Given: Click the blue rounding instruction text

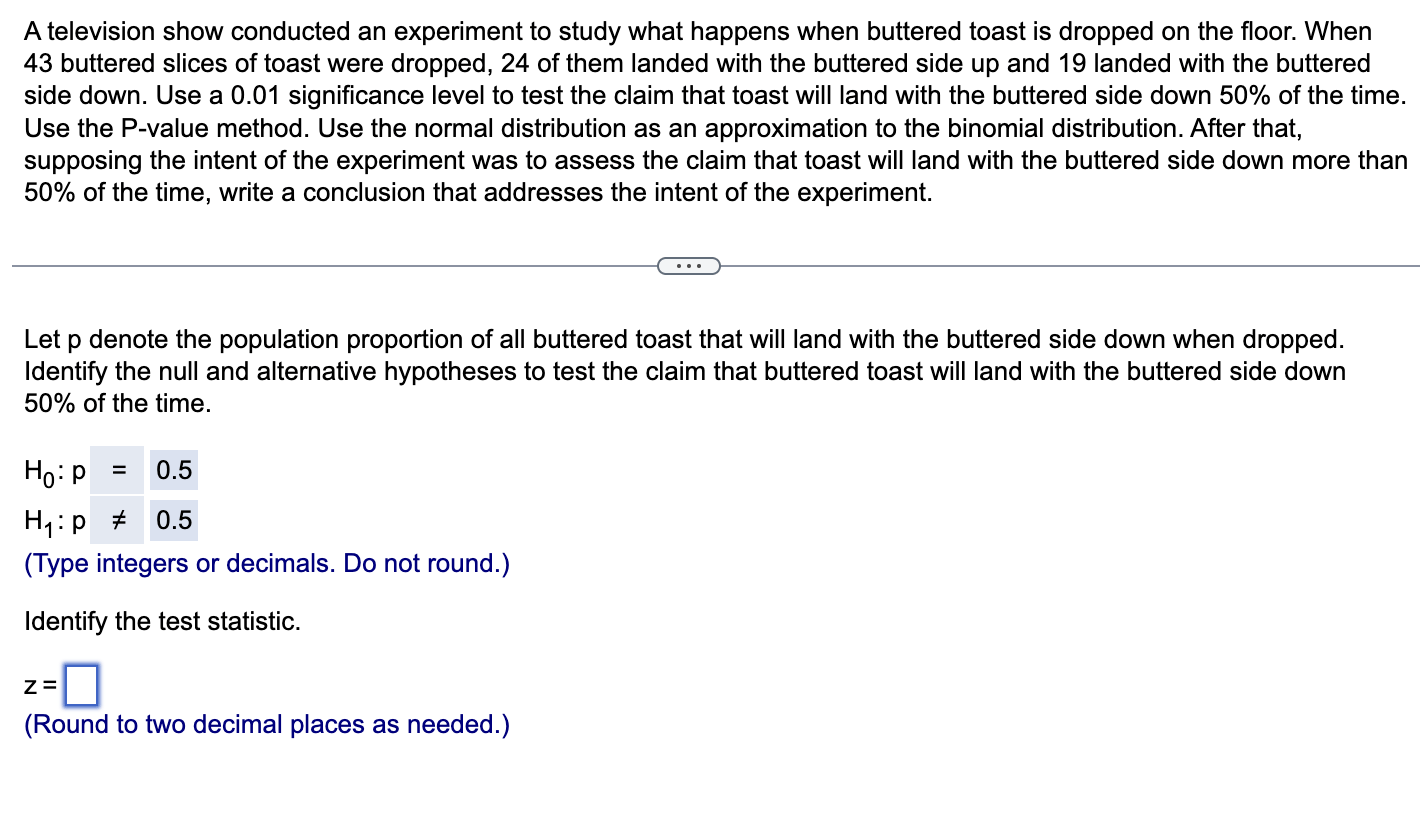Looking at the screenshot, I should point(267,724).
